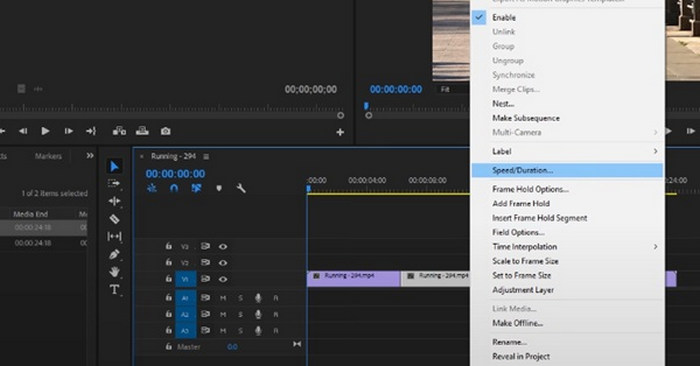Viewport: 700px width, 366px height.
Task: Toggle Linked Selection in the timeline
Action: click(x=196, y=188)
